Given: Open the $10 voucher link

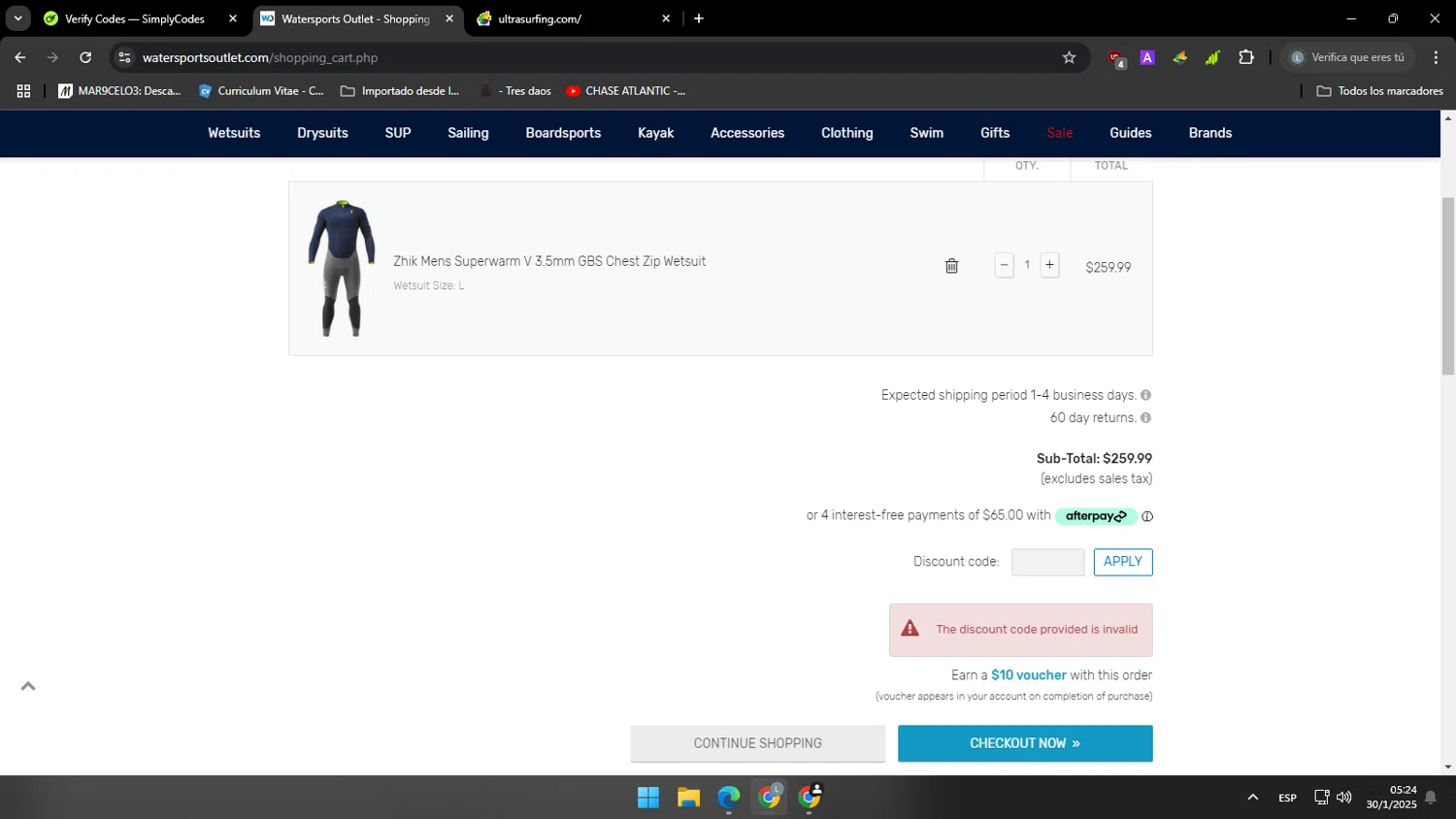Looking at the screenshot, I should coord(1029,675).
